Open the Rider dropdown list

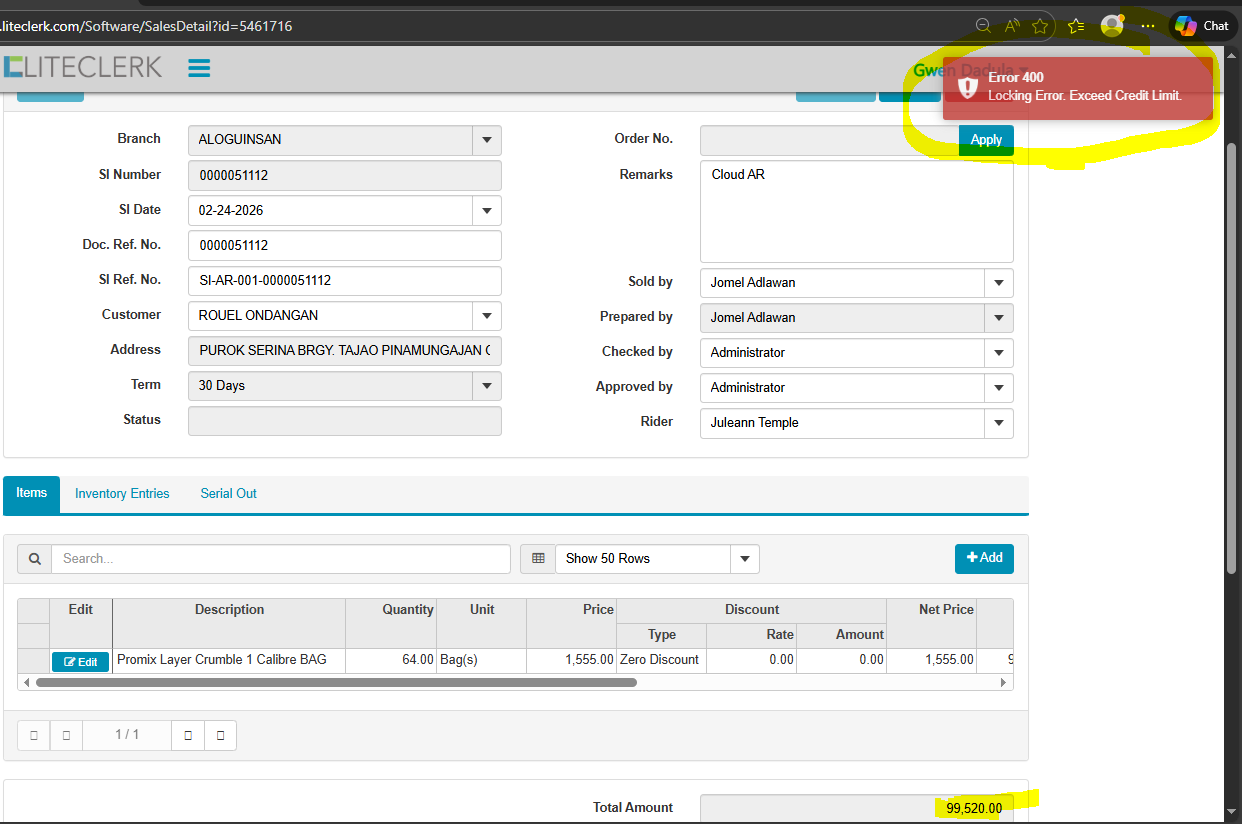click(998, 423)
